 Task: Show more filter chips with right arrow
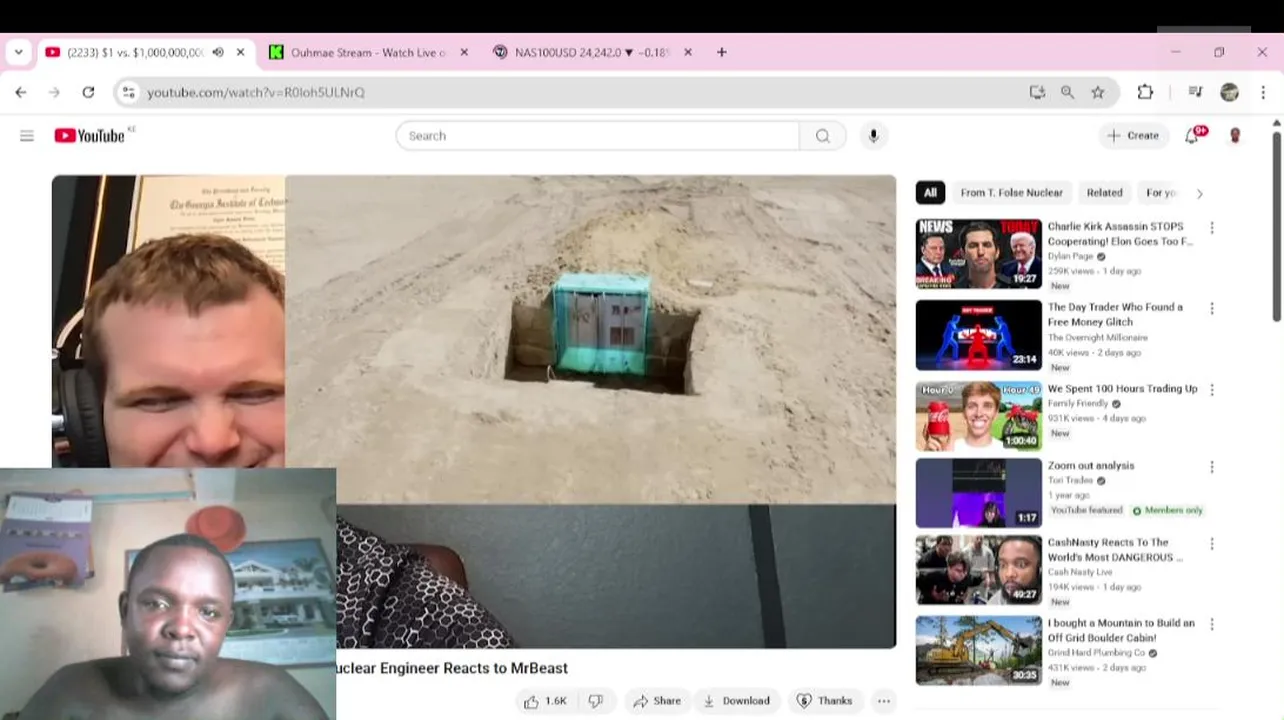pos(1199,193)
